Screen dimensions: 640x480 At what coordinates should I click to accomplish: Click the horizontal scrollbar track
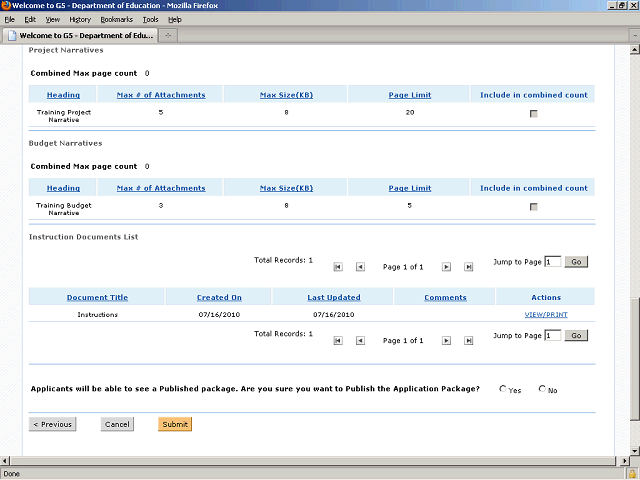pyautogui.click(x=313, y=461)
